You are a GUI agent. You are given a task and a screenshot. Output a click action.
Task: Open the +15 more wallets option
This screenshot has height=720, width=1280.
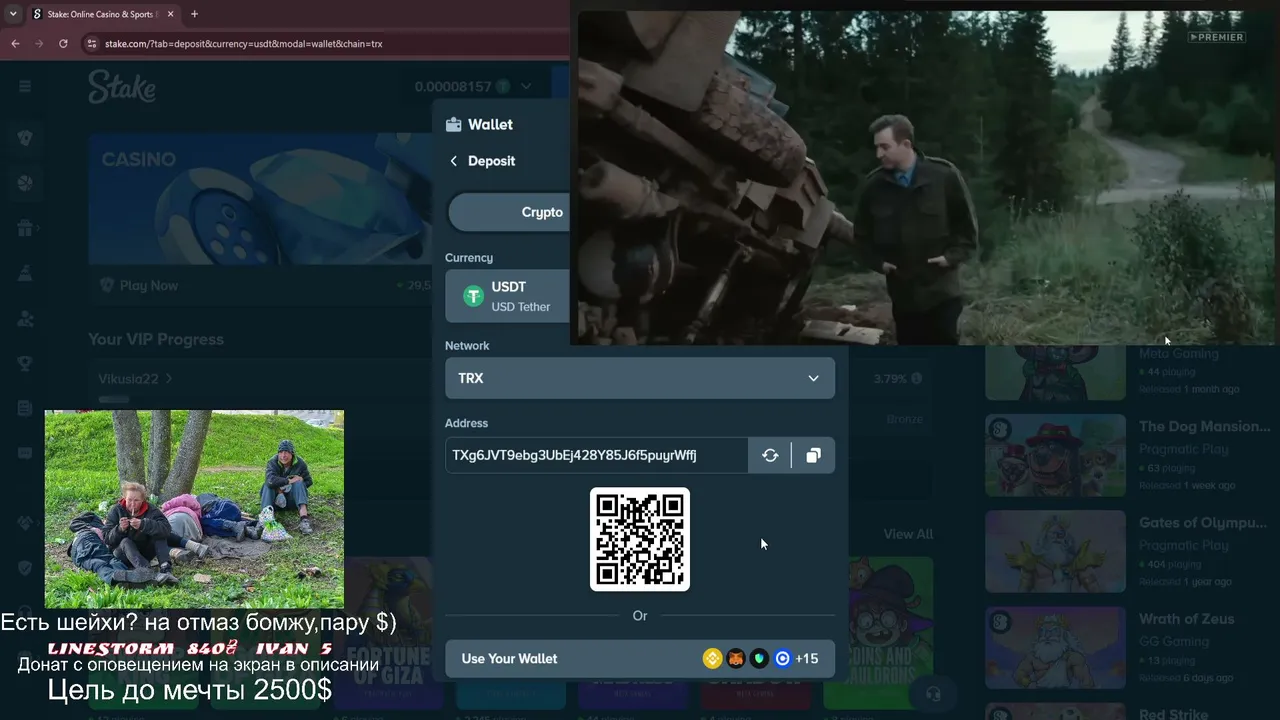[x=806, y=658]
